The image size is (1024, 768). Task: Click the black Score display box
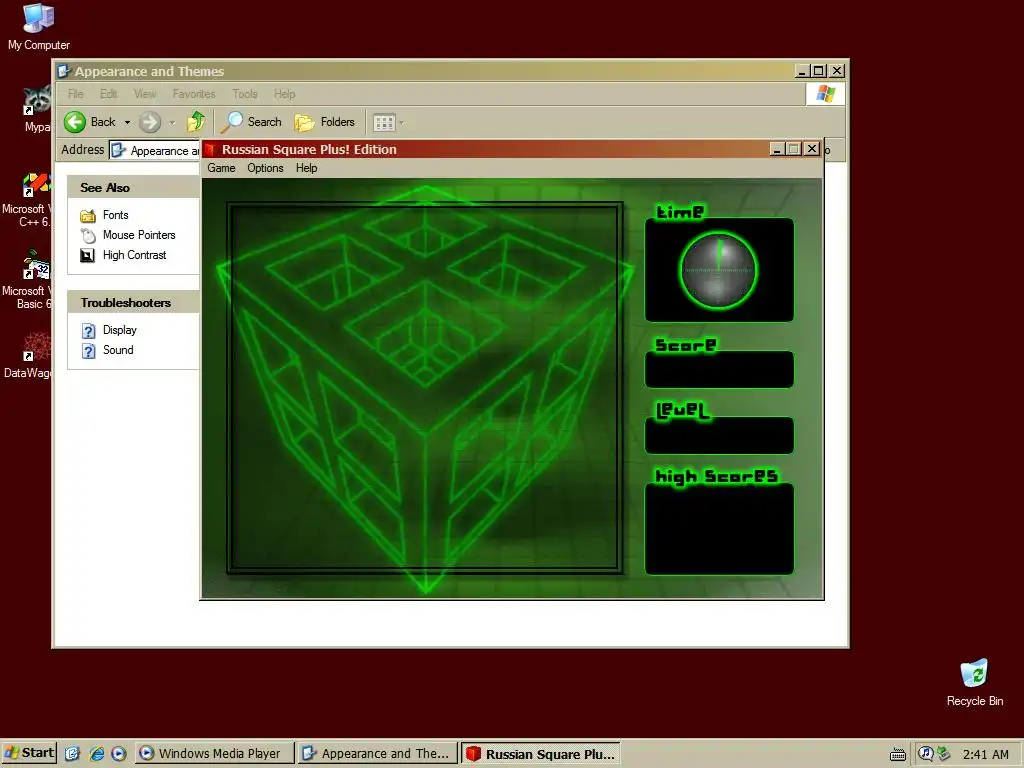click(x=719, y=370)
